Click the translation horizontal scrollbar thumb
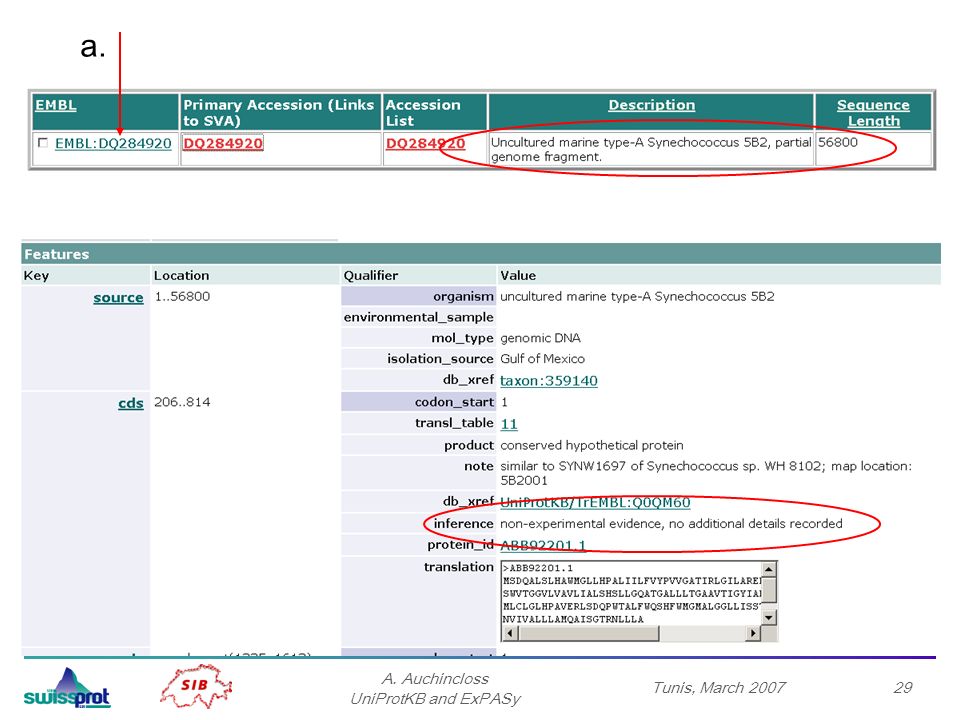Viewport: 960px width, 720px height. (588, 633)
